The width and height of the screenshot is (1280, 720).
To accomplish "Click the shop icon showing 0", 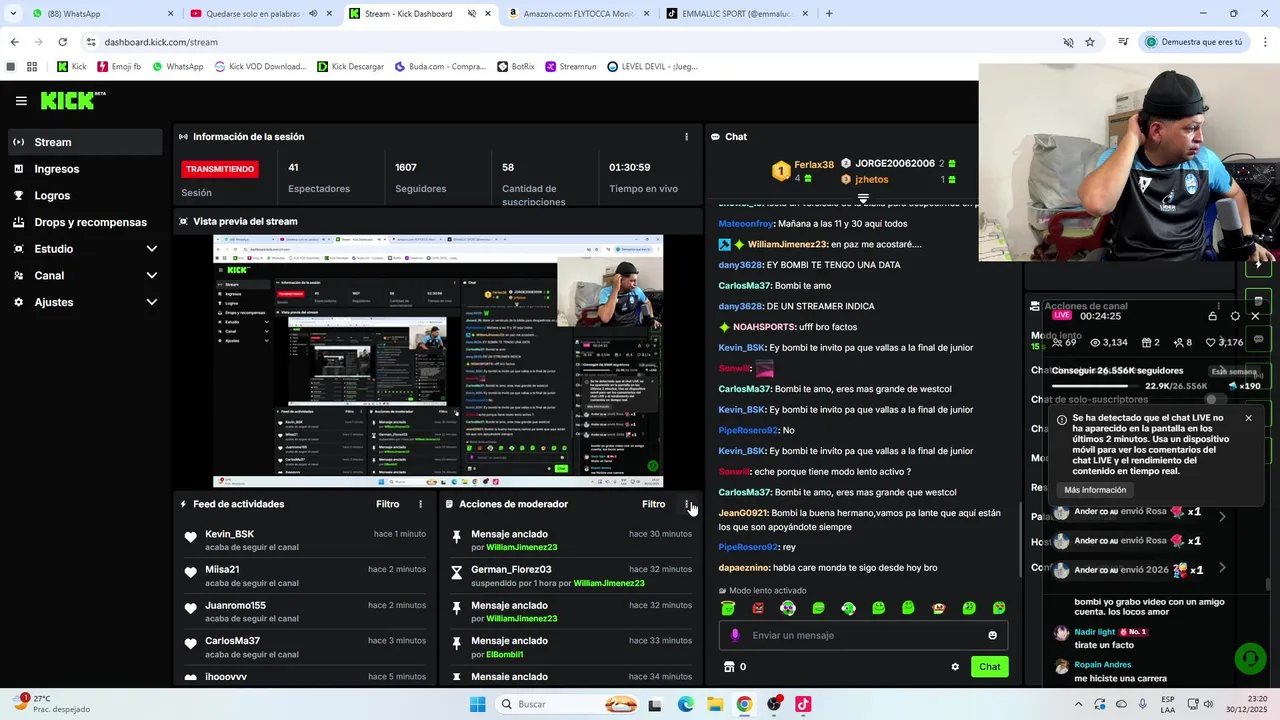I will pyautogui.click(x=729, y=667).
